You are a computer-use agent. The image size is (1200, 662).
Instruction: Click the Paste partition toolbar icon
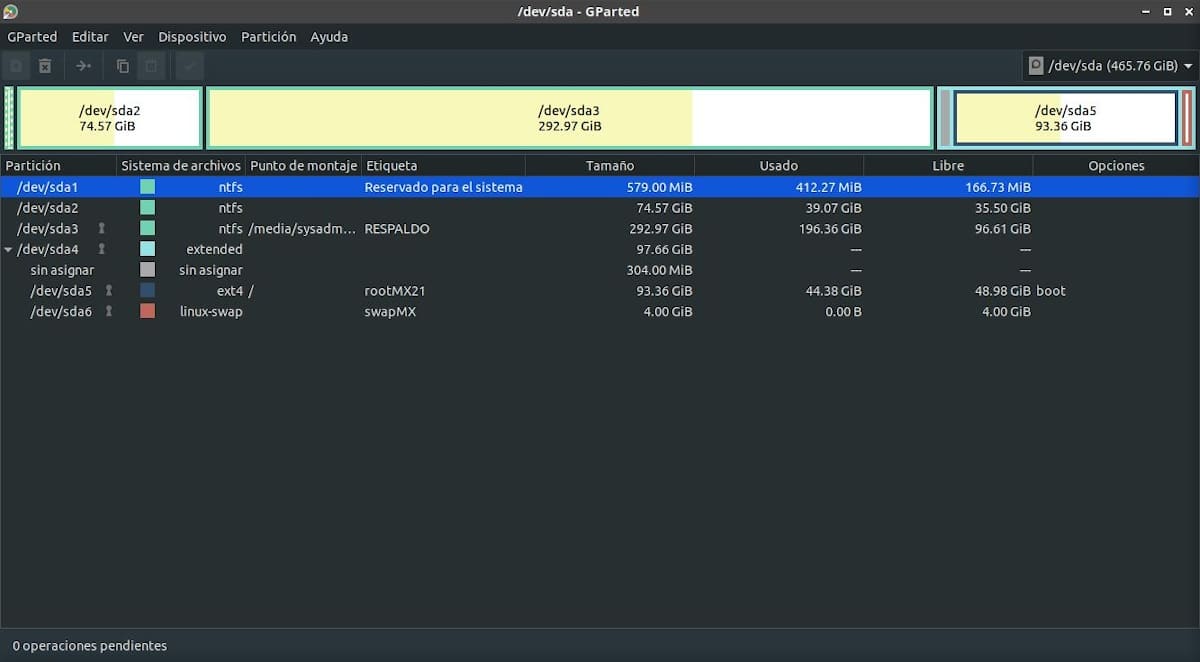point(151,65)
